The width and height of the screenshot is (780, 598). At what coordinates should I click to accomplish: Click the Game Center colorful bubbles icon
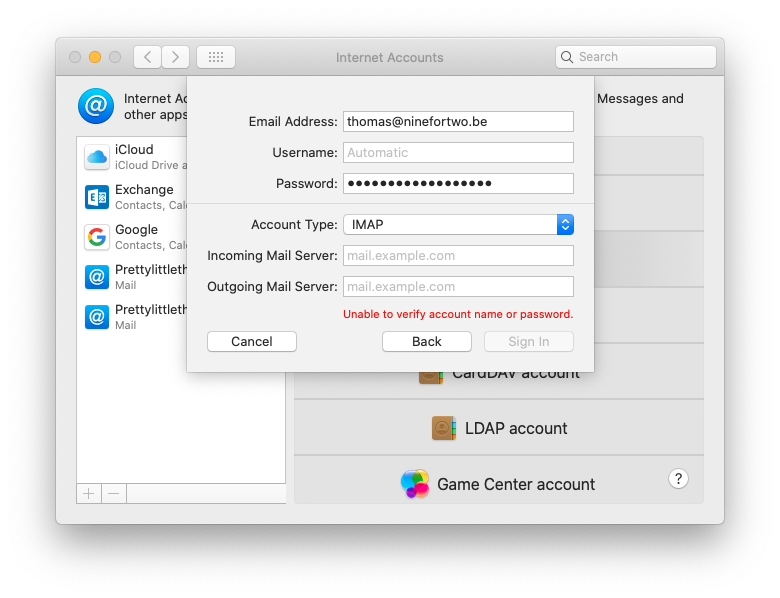click(415, 484)
